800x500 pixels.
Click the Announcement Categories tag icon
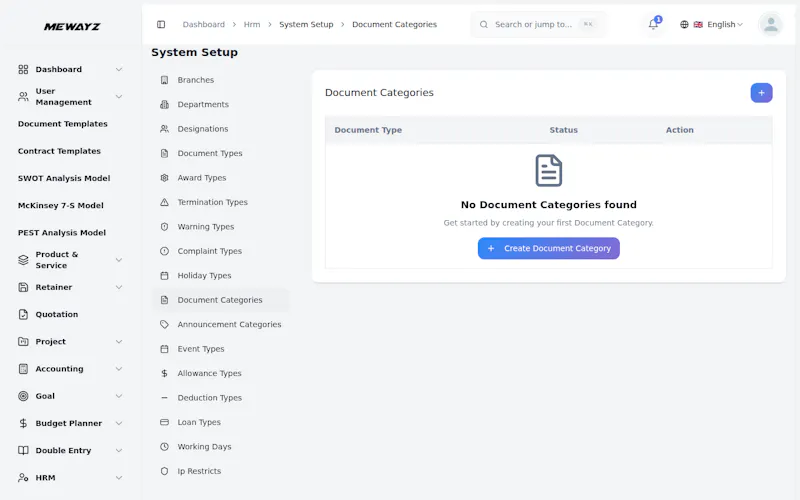pos(164,324)
